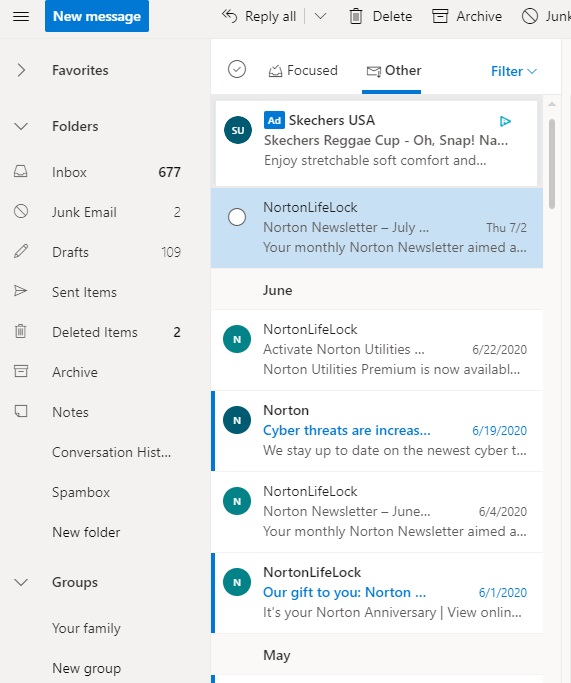The height and width of the screenshot is (683, 571).
Task: Click the Archive toolbar label
Action: pos(479,17)
